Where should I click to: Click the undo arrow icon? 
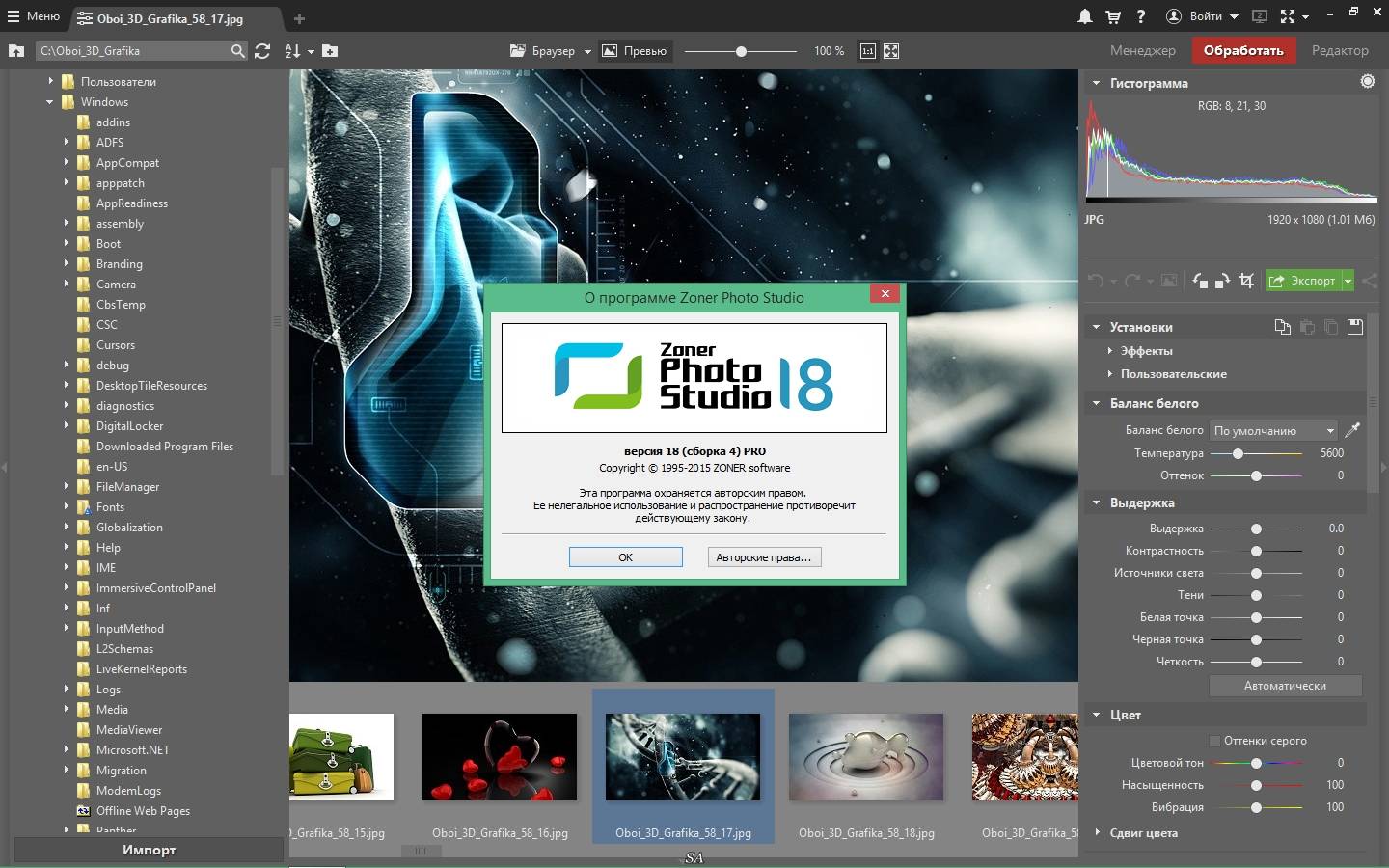click(x=1096, y=281)
